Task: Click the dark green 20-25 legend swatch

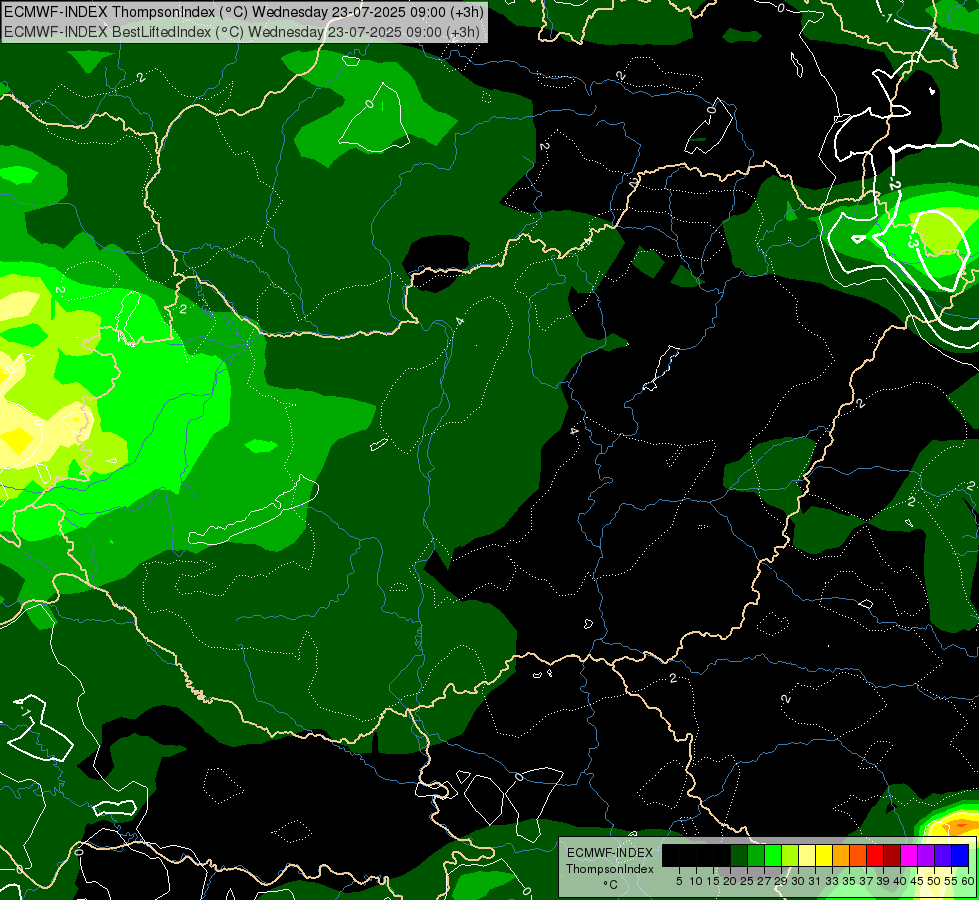Action: [x=739, y=855]
